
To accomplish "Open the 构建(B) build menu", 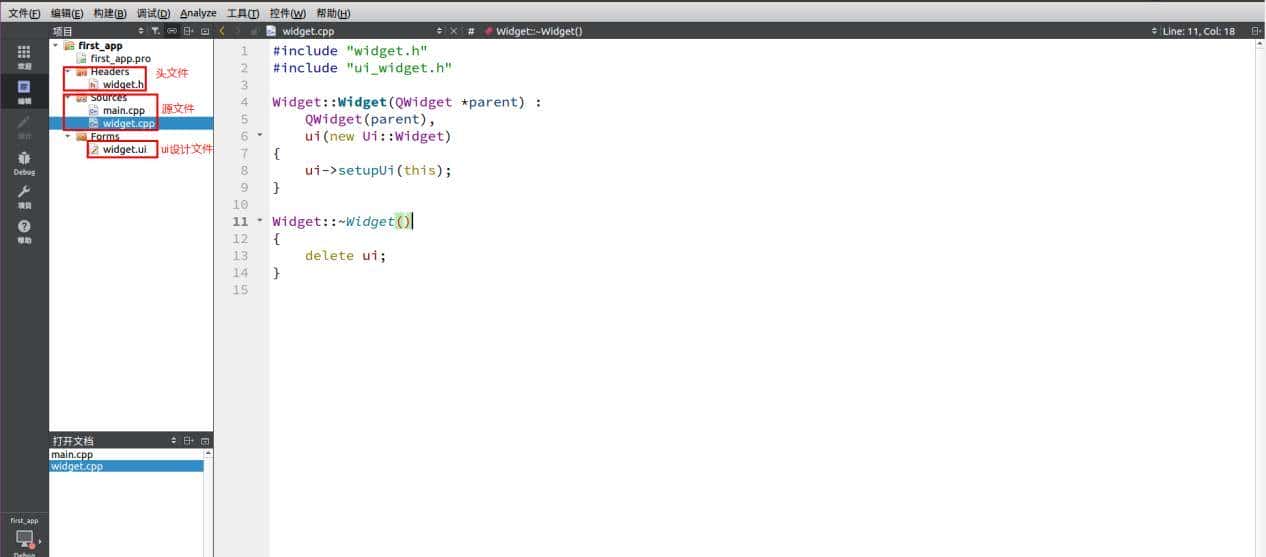I will pos(110,13).
